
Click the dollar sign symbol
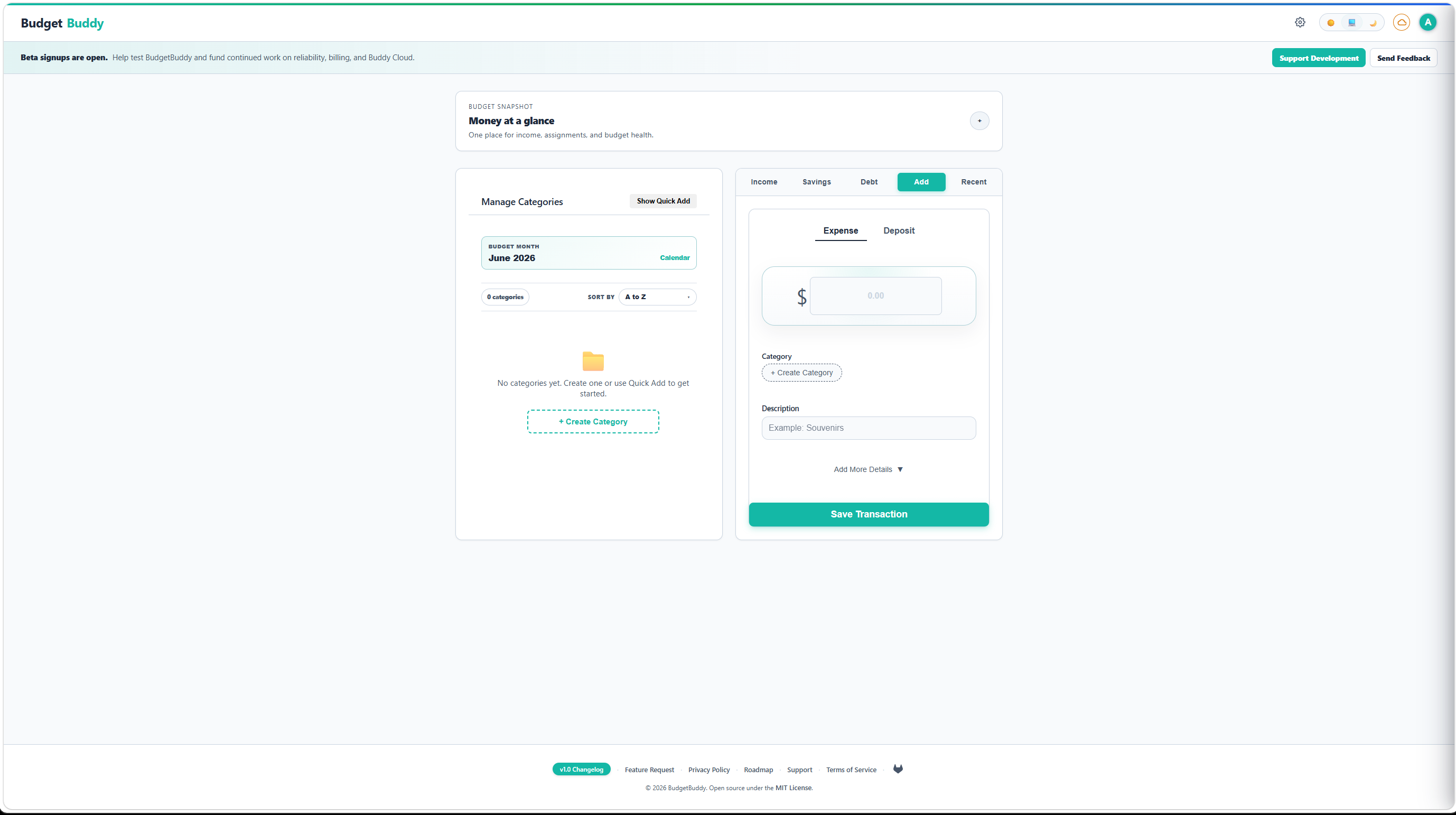[x=801, y=297]
